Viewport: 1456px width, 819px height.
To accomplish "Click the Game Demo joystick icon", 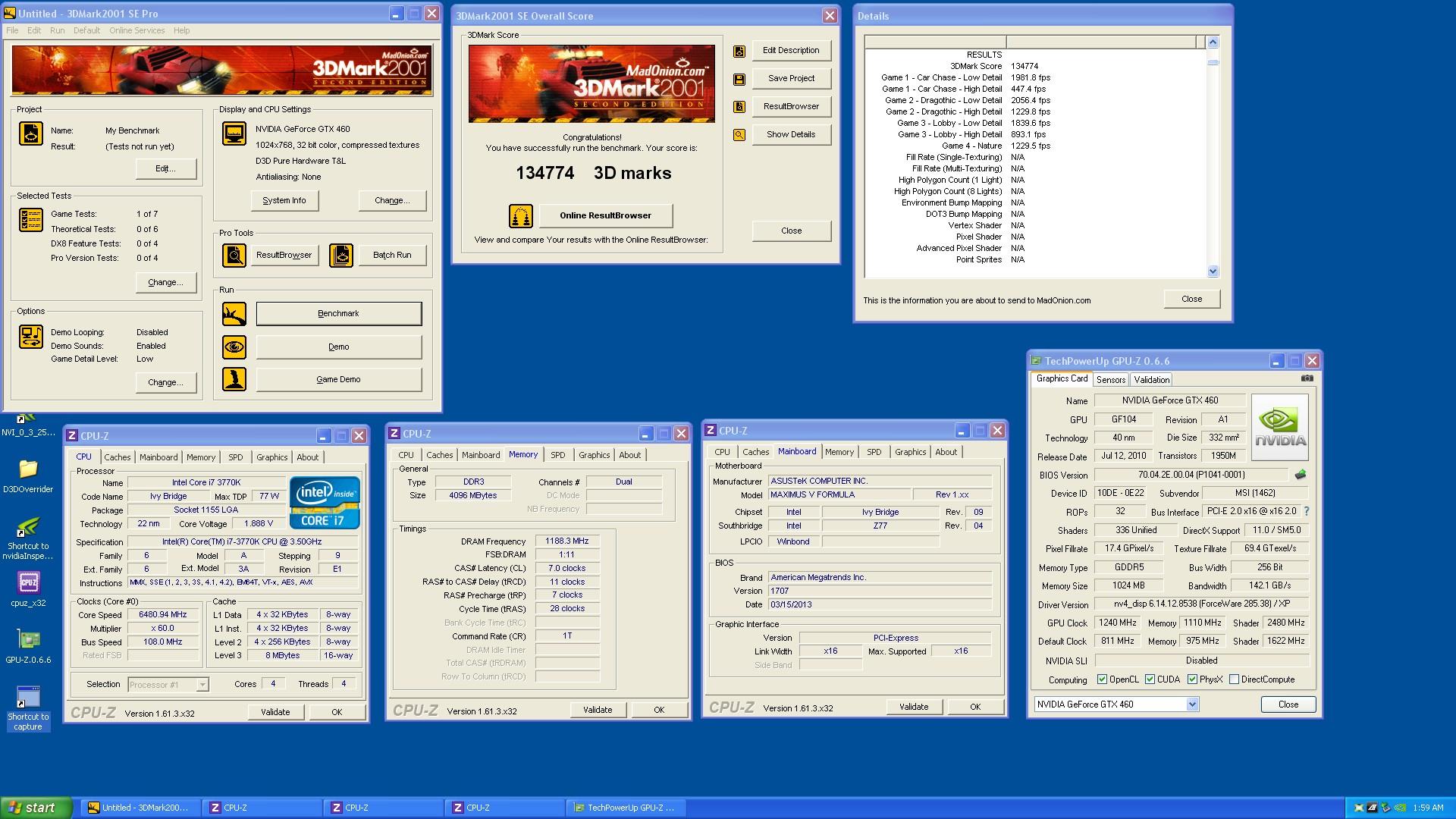I will (x=234, y=379).
